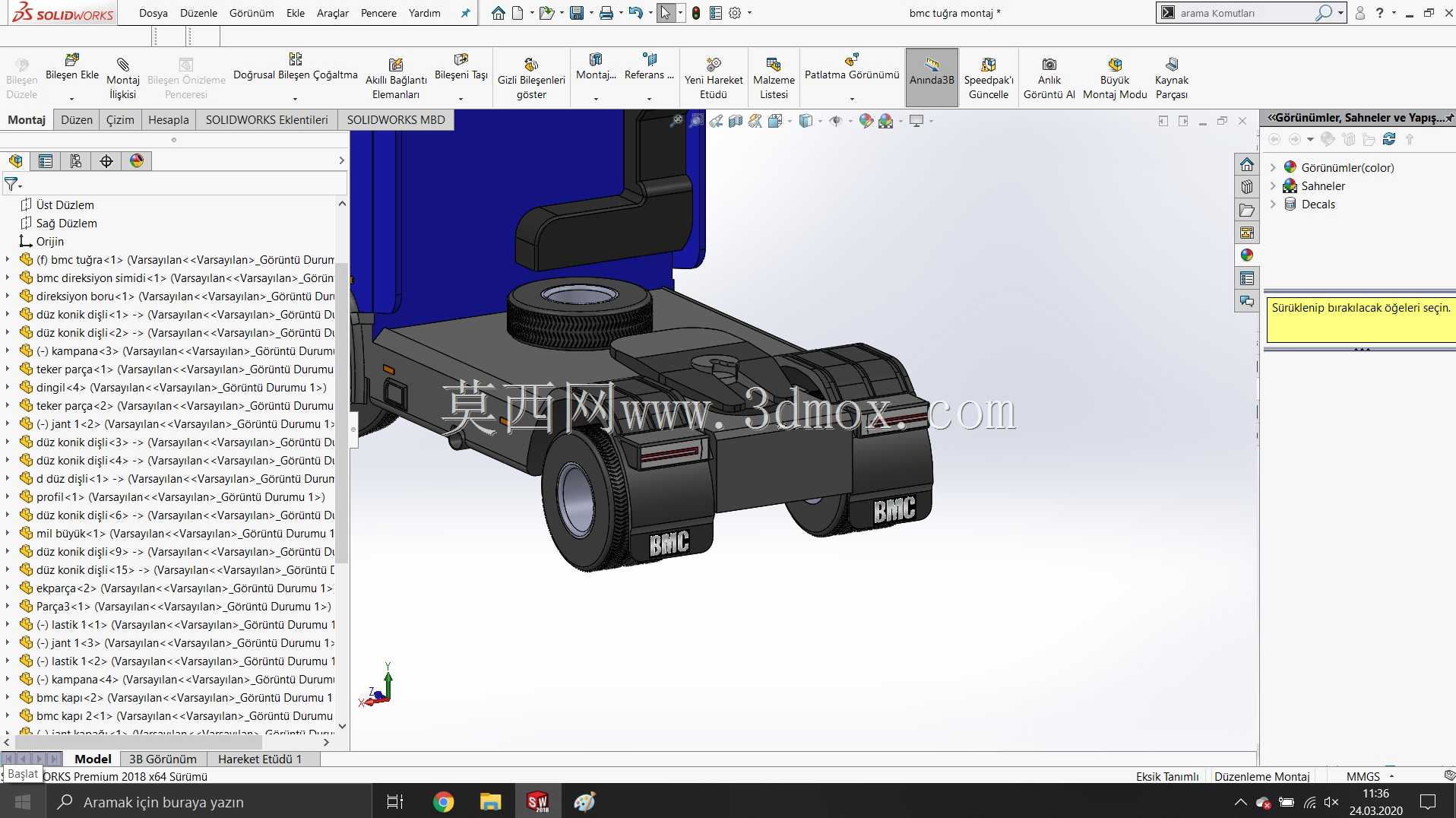Open the DimXpertManager tab icon
Screen dimensions: 1456x818
pyautogui.click(x=106, y=161)
